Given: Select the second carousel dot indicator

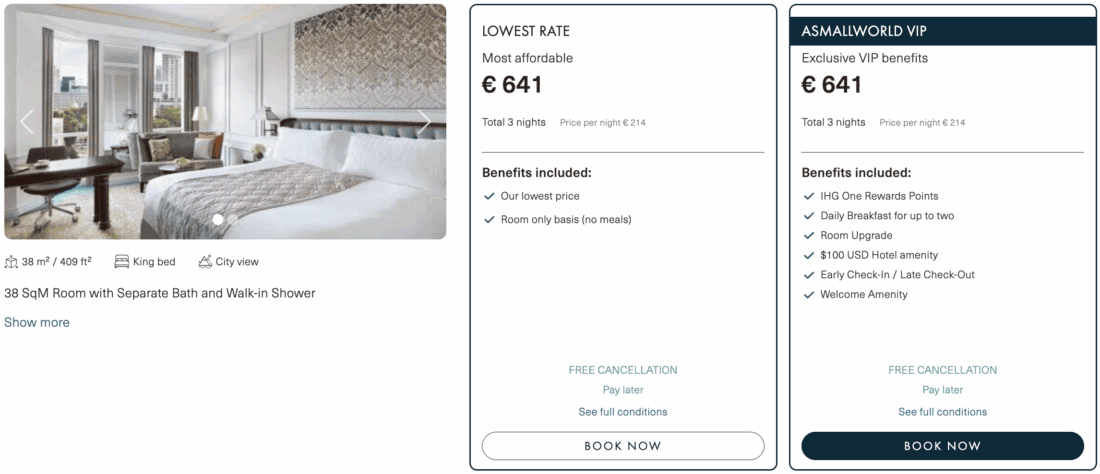Looking at the screenshot, I should click(233, 219).
